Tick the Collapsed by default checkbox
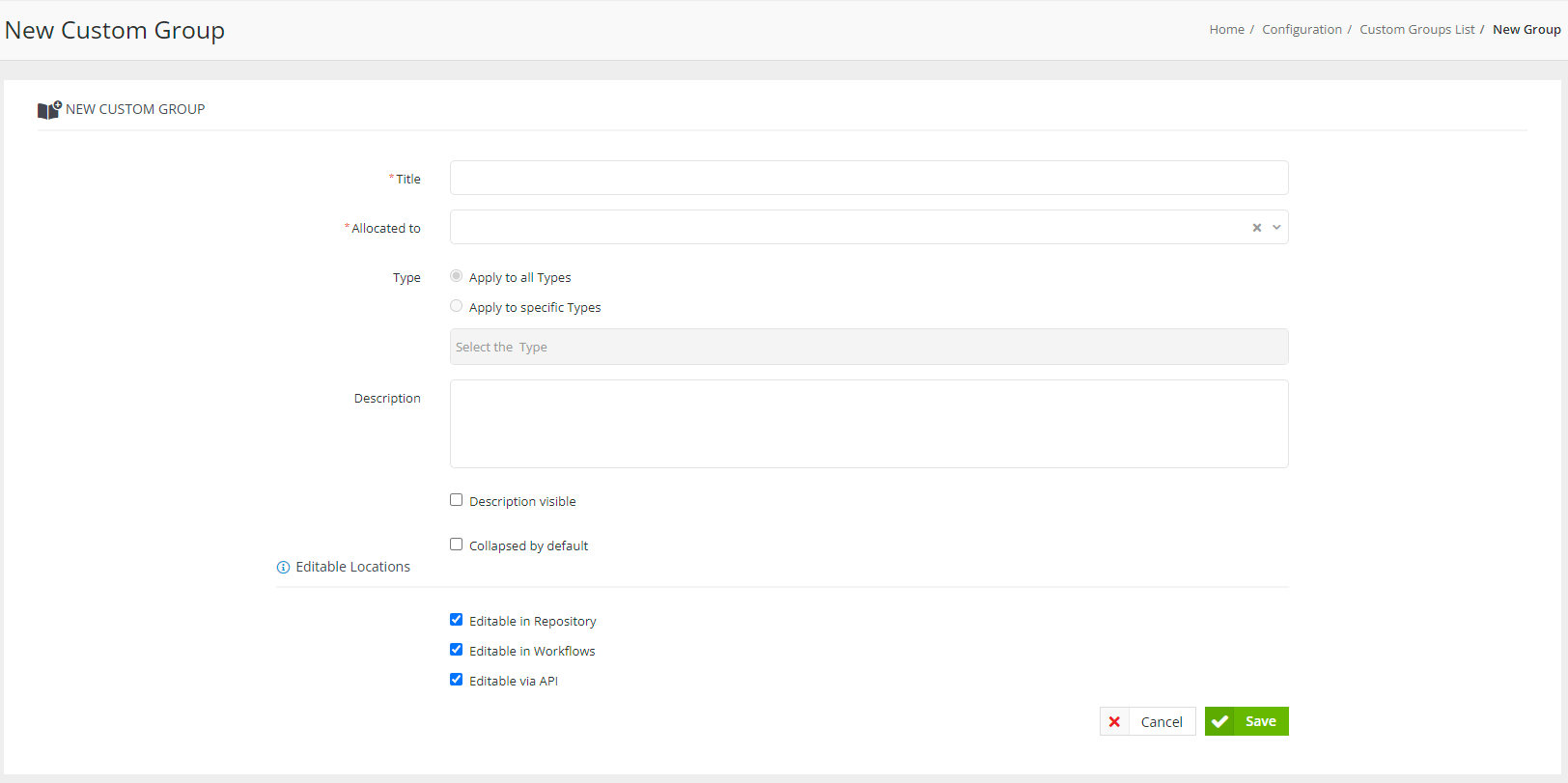This screenshot has height=783, width=1568. click(x=457, y=545)
